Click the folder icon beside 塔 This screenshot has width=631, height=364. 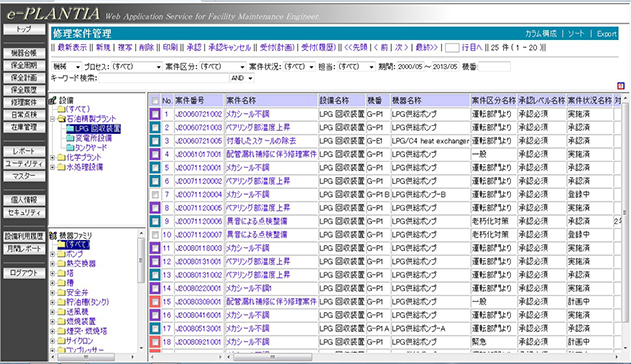coord(61,274)
